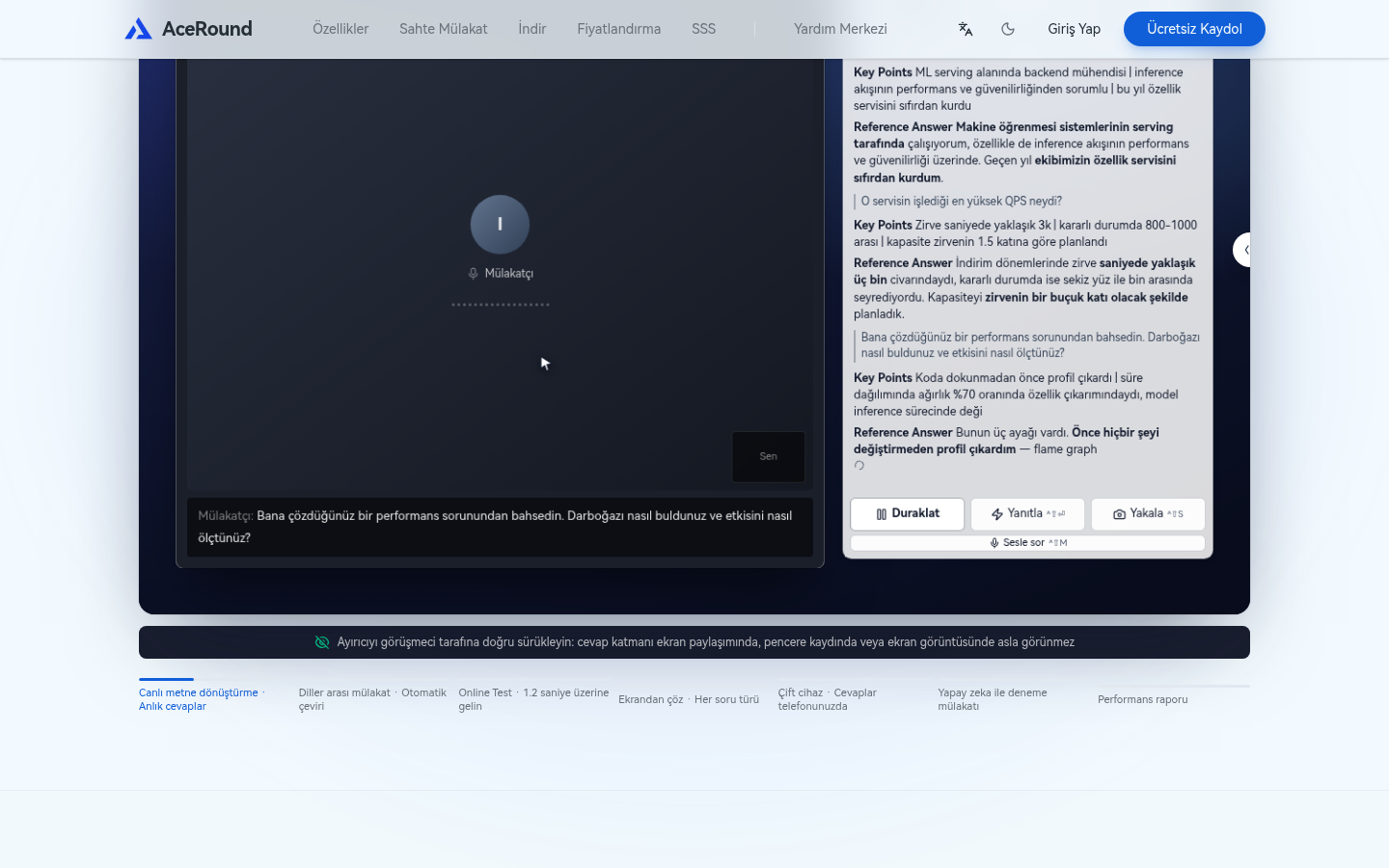This screenshot has width=1389, height=868.
Task: Click Giriş Yap login link
Action: point(1075,29)
